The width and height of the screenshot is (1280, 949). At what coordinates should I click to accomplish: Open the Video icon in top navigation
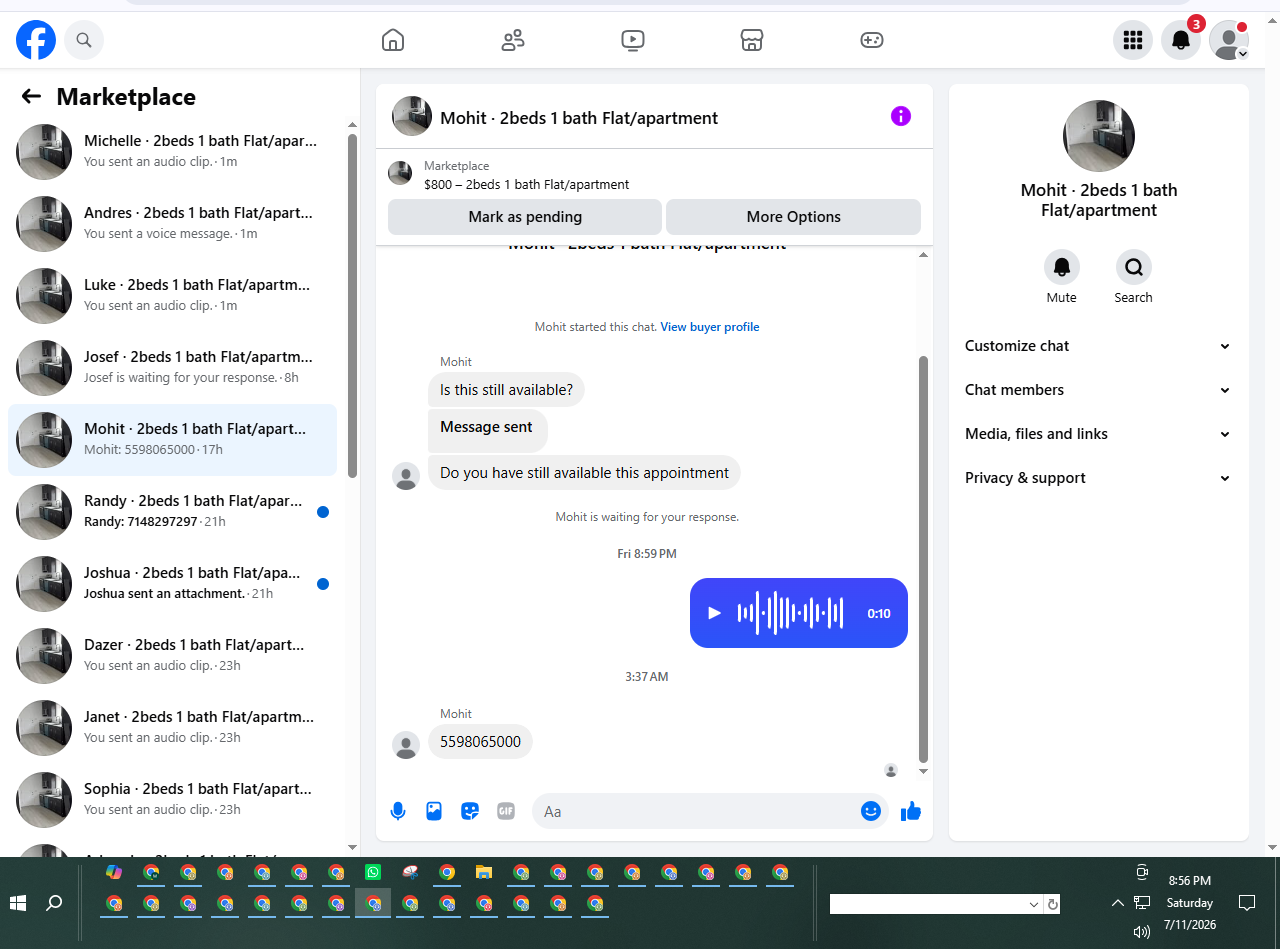pos(632,40)
